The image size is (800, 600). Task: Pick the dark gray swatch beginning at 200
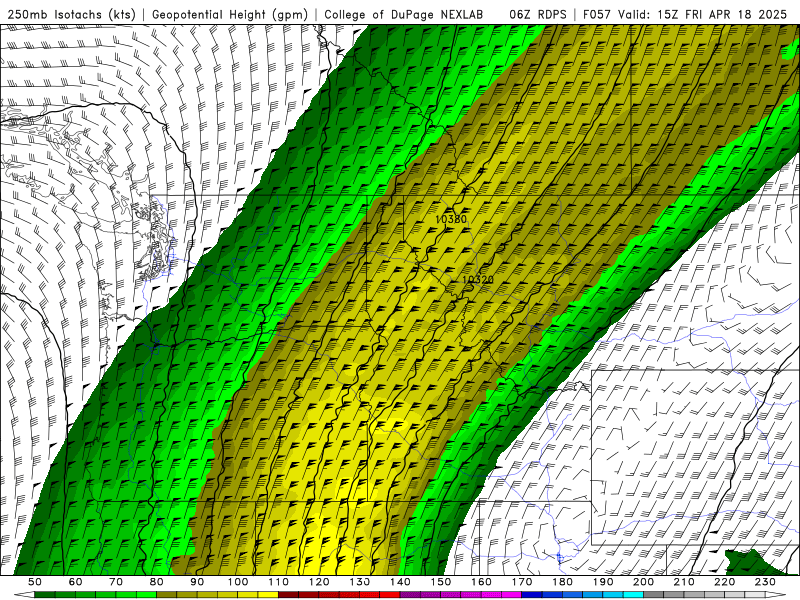coord(654,595)
